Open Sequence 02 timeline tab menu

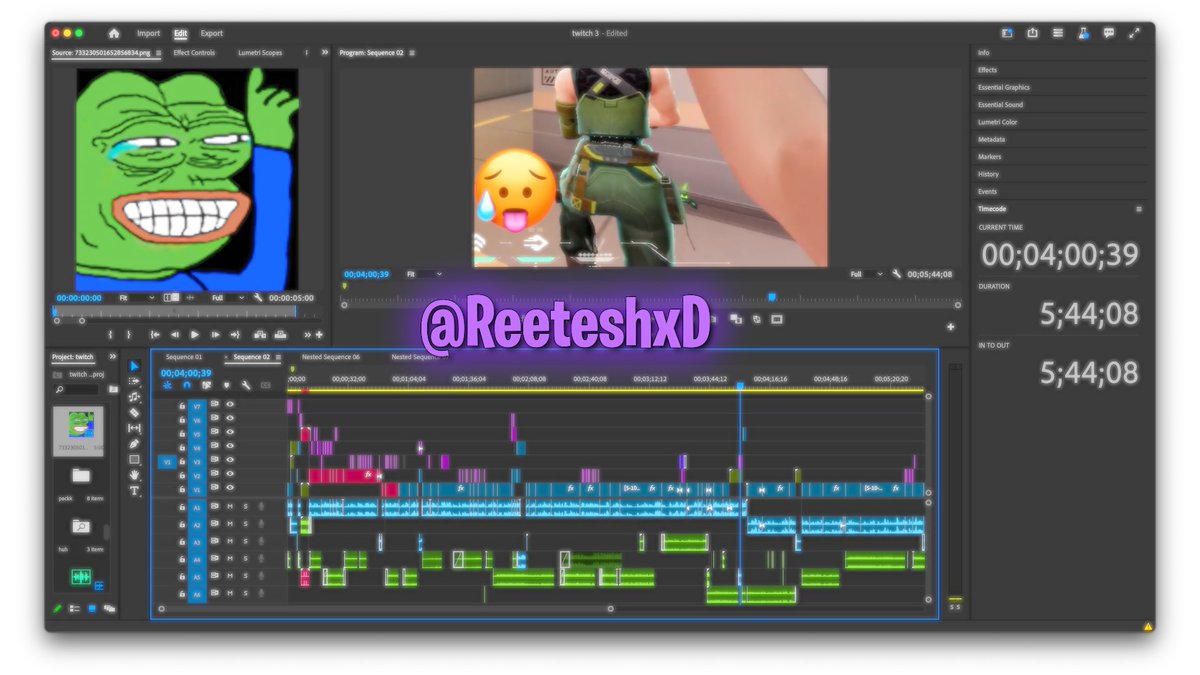tap(278, 357)
